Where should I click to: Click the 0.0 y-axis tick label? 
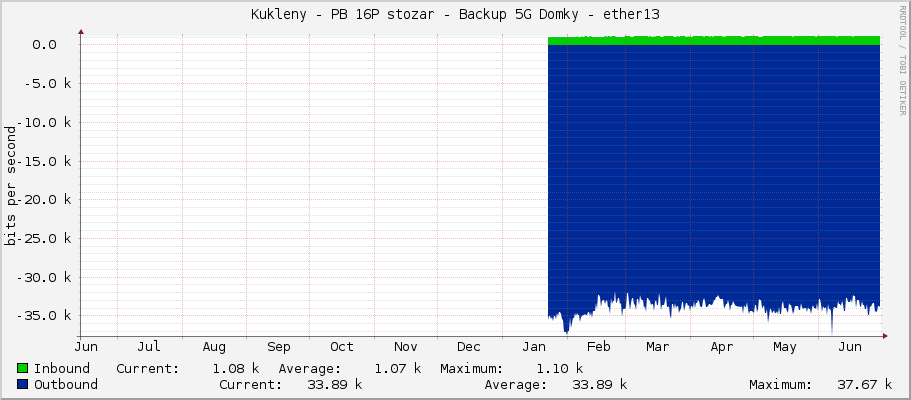point(44,45)
